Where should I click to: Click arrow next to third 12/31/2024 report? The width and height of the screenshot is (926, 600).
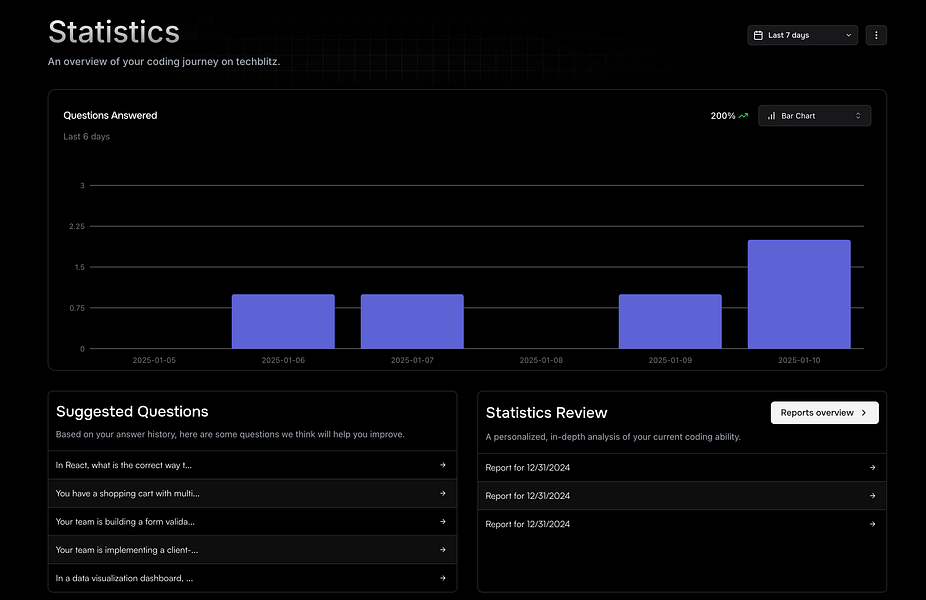coord(872,524)
